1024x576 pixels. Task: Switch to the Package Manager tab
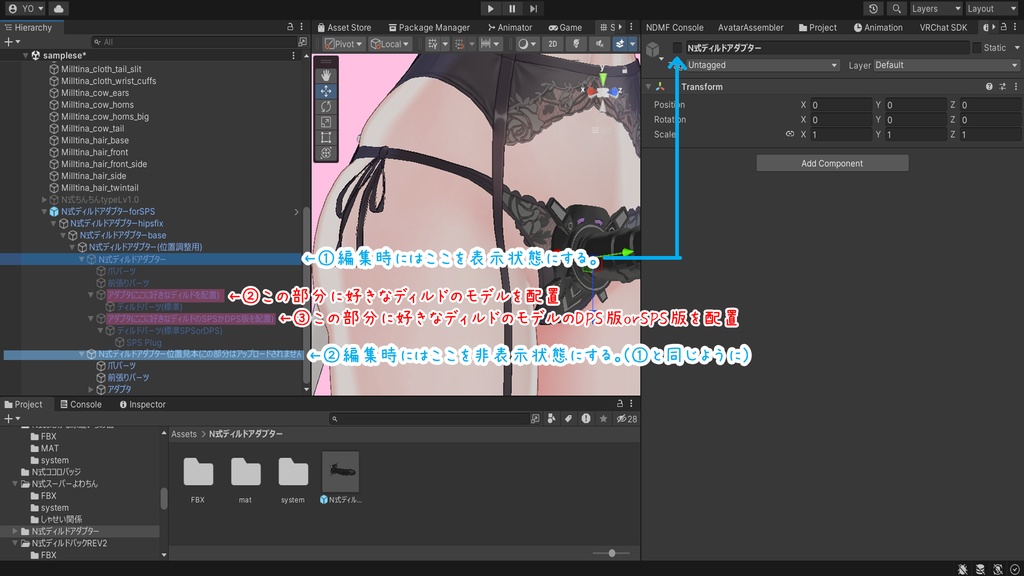tap(429, 27)
